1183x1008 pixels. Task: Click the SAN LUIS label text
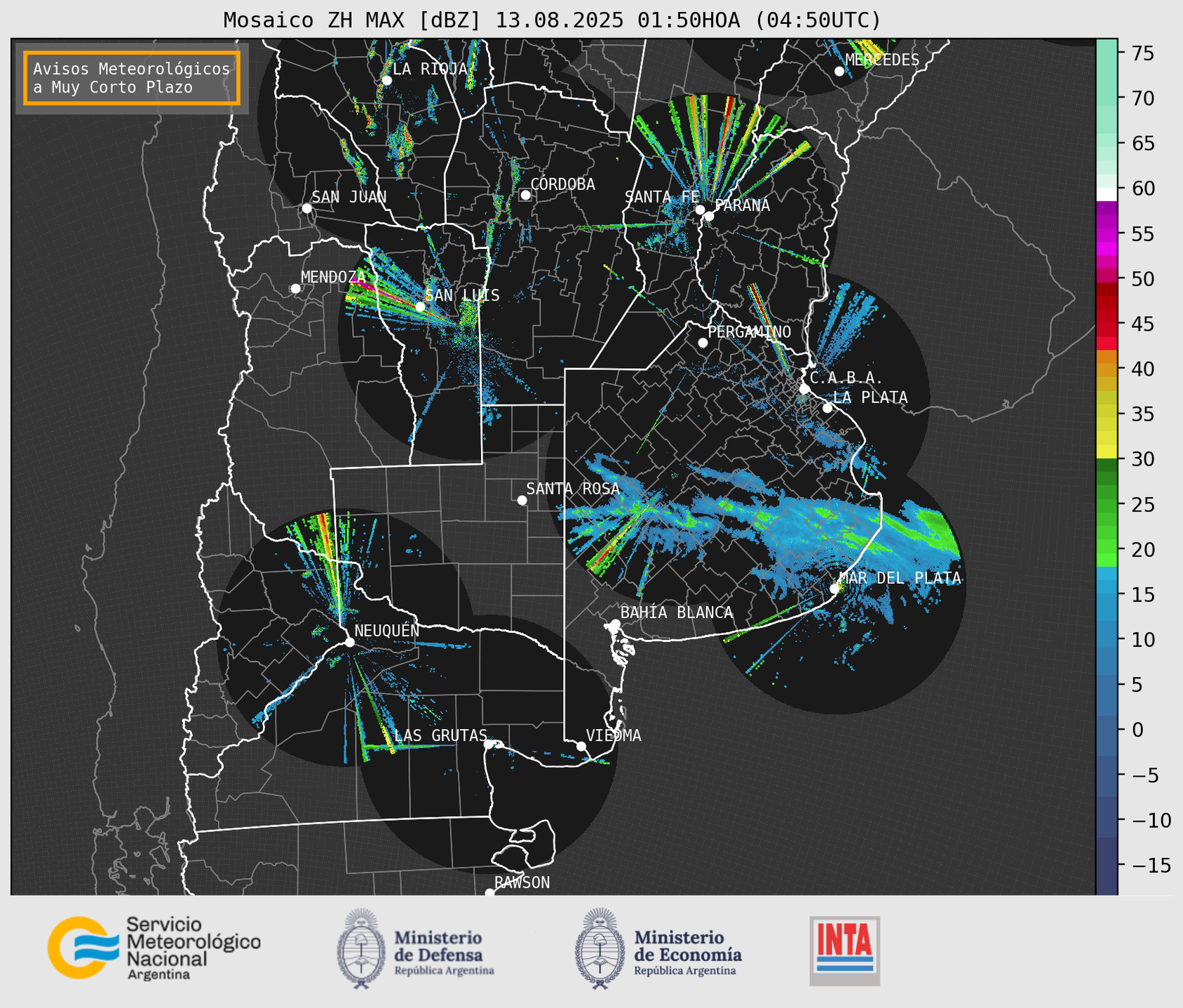[462, 295]
